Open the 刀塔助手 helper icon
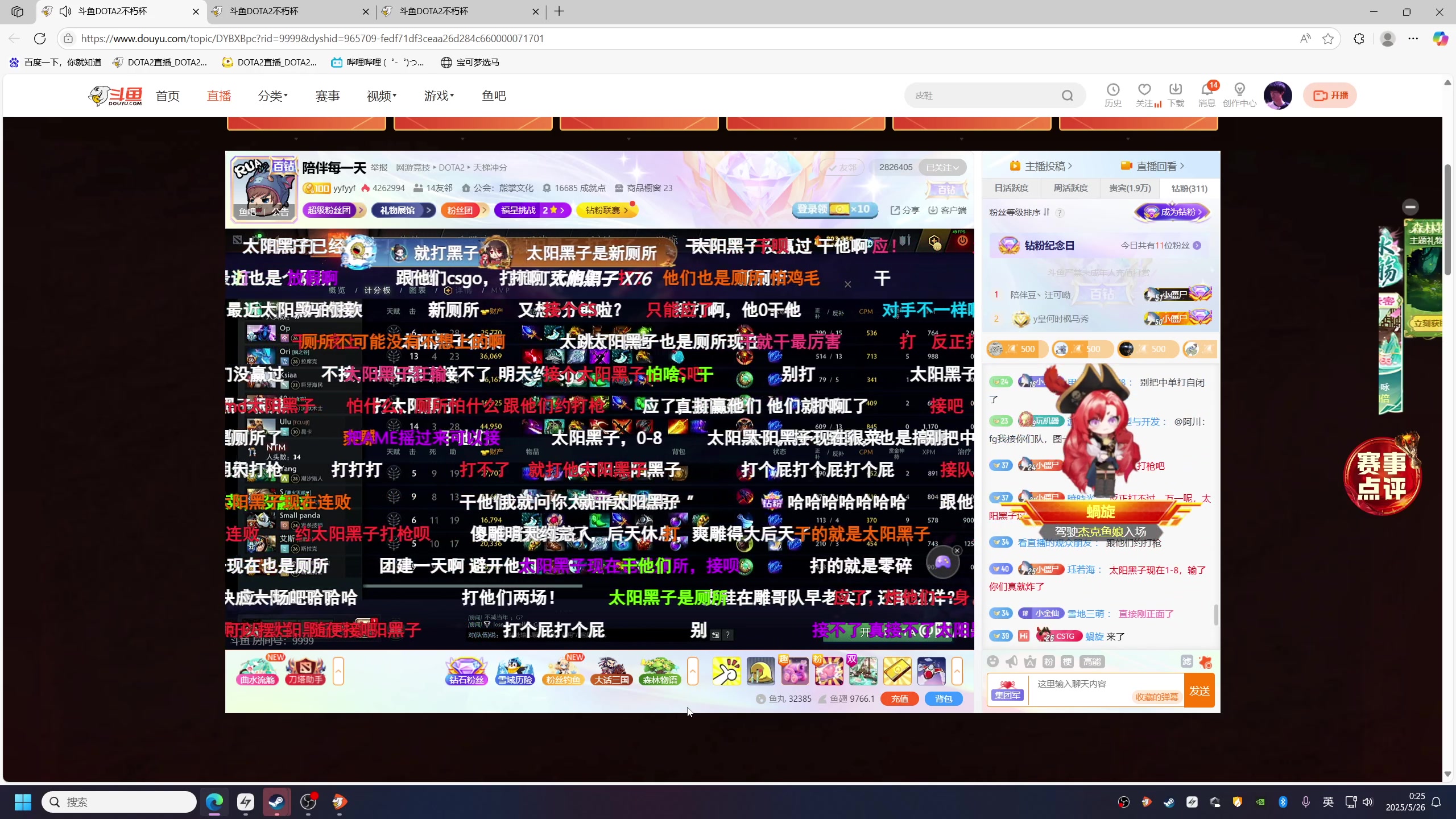 pos(305,672)
